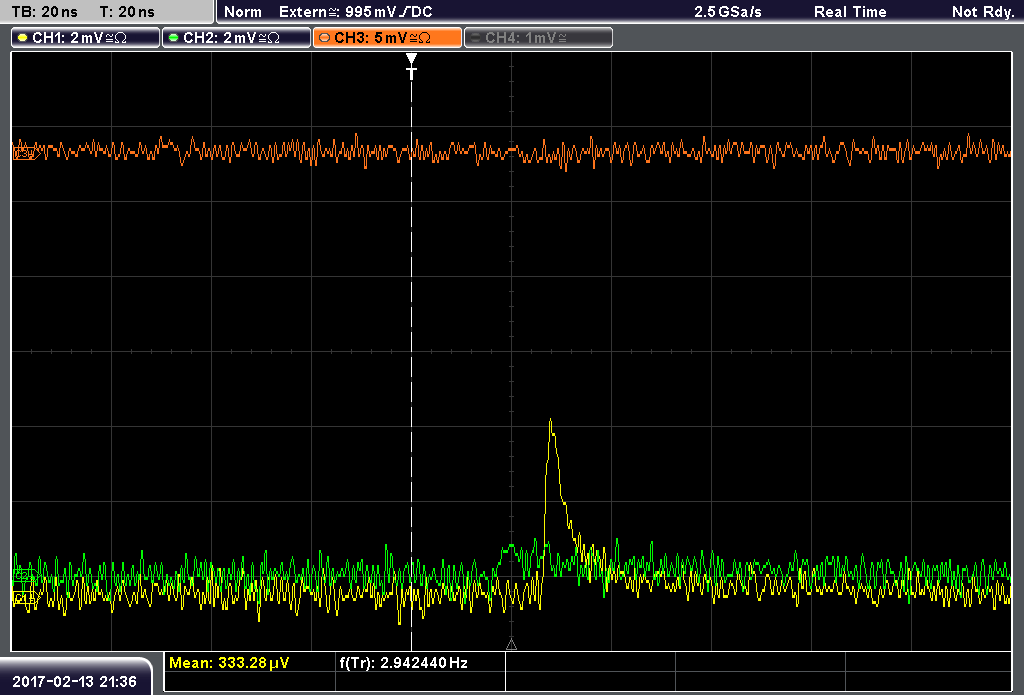This screenshot has width=1024, height=695.
Task: Click the 2.5 GSa/s sample rate readout
Action: (x=728, y=12)
